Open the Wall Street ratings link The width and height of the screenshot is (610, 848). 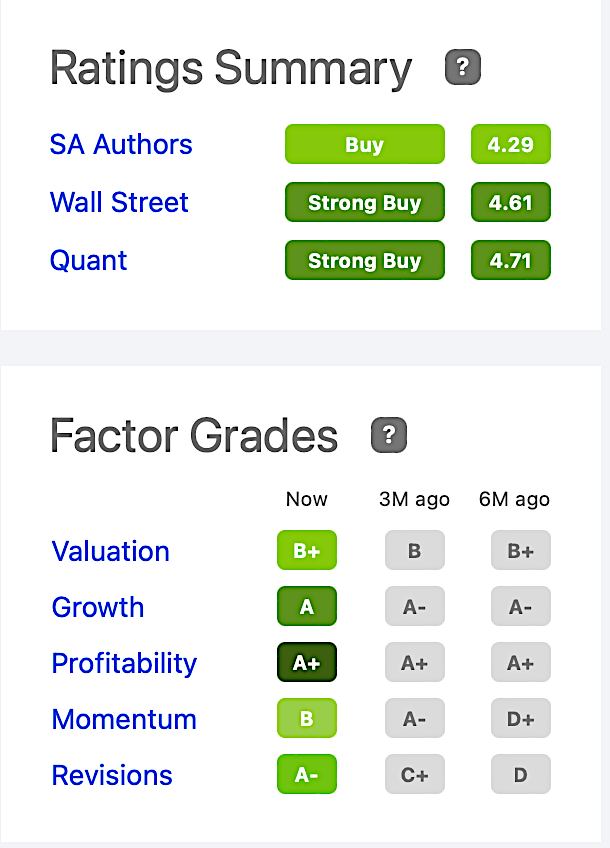pos(119,202)
